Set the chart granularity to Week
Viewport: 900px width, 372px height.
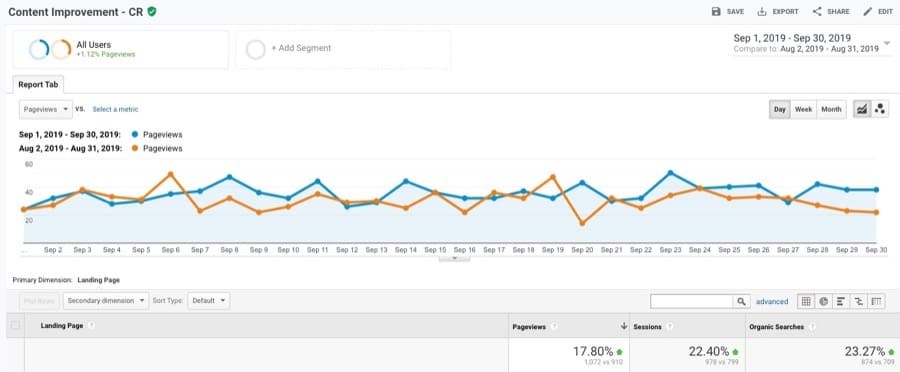click(803, 109)
